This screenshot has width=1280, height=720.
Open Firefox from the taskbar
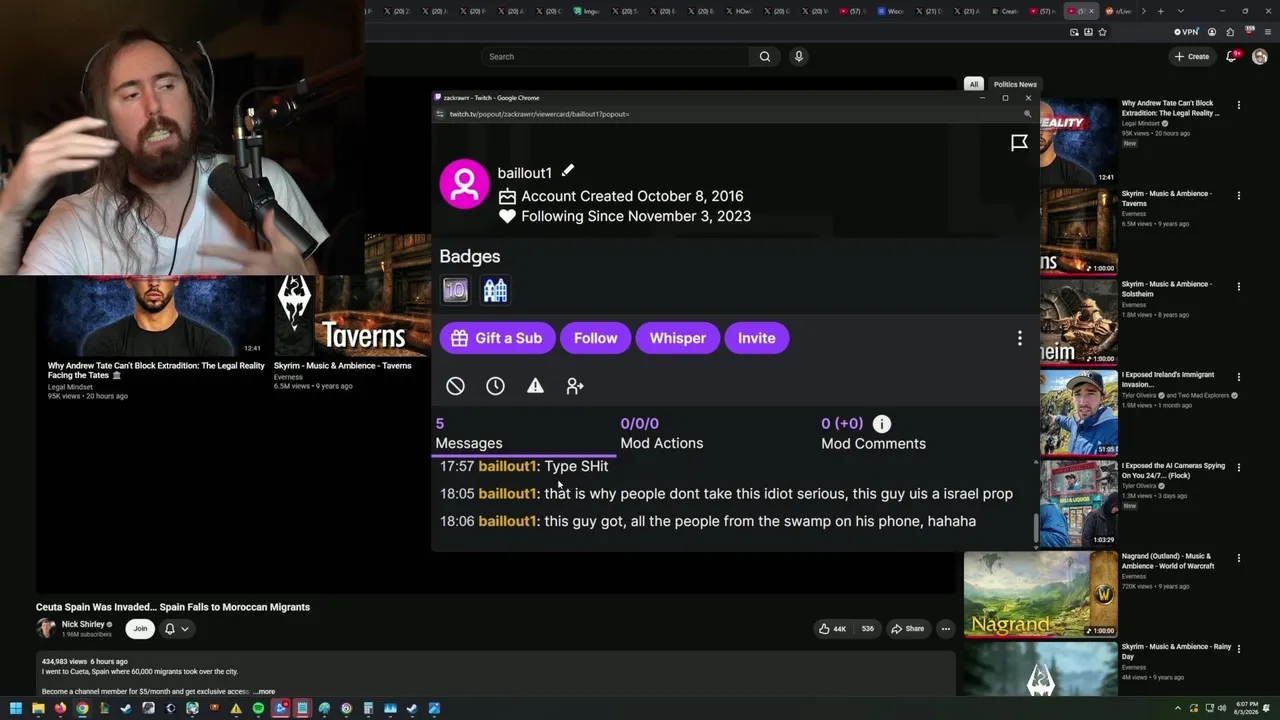point(60,709)
